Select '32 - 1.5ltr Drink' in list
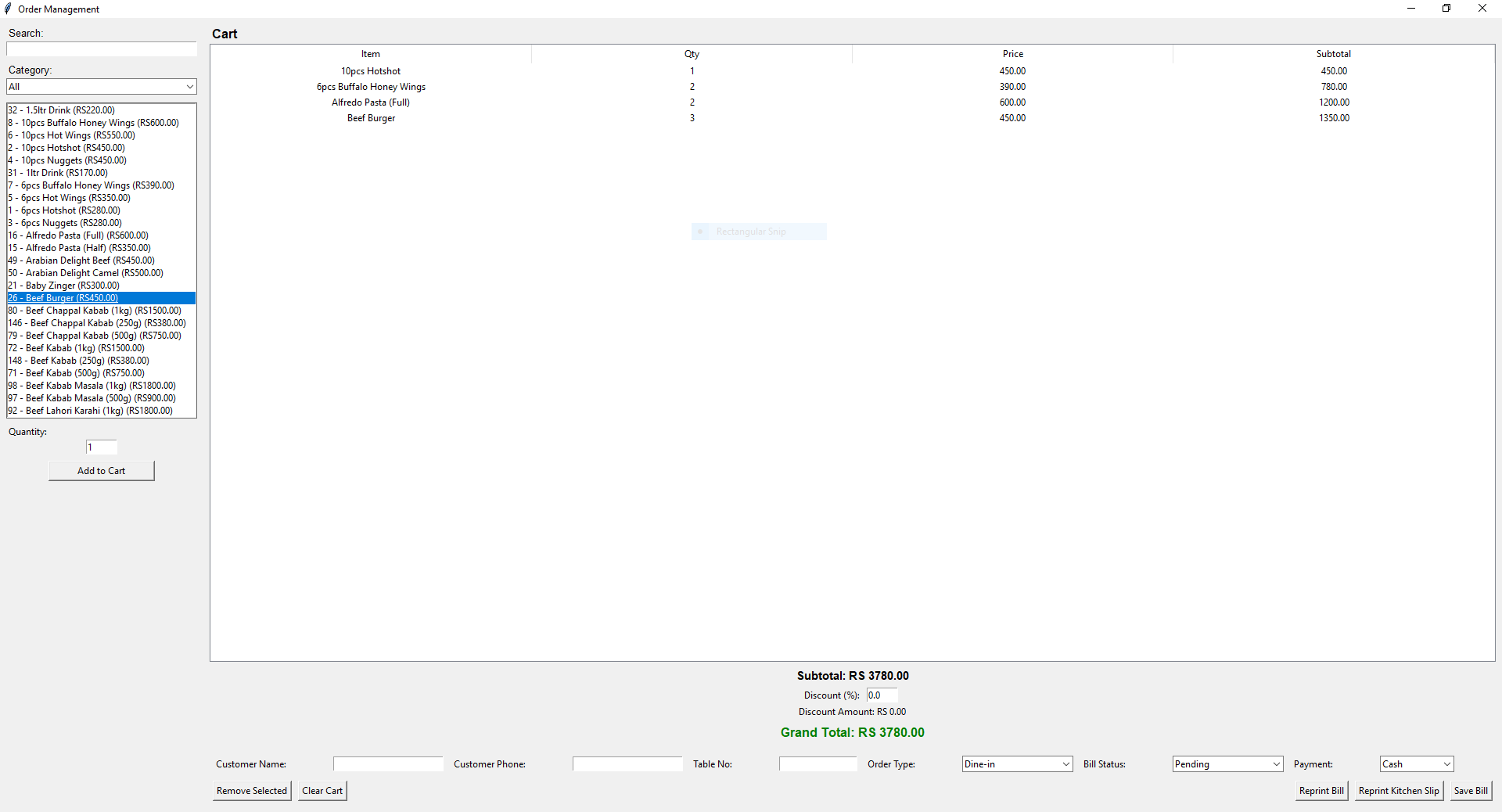 [x=102, y=110]
